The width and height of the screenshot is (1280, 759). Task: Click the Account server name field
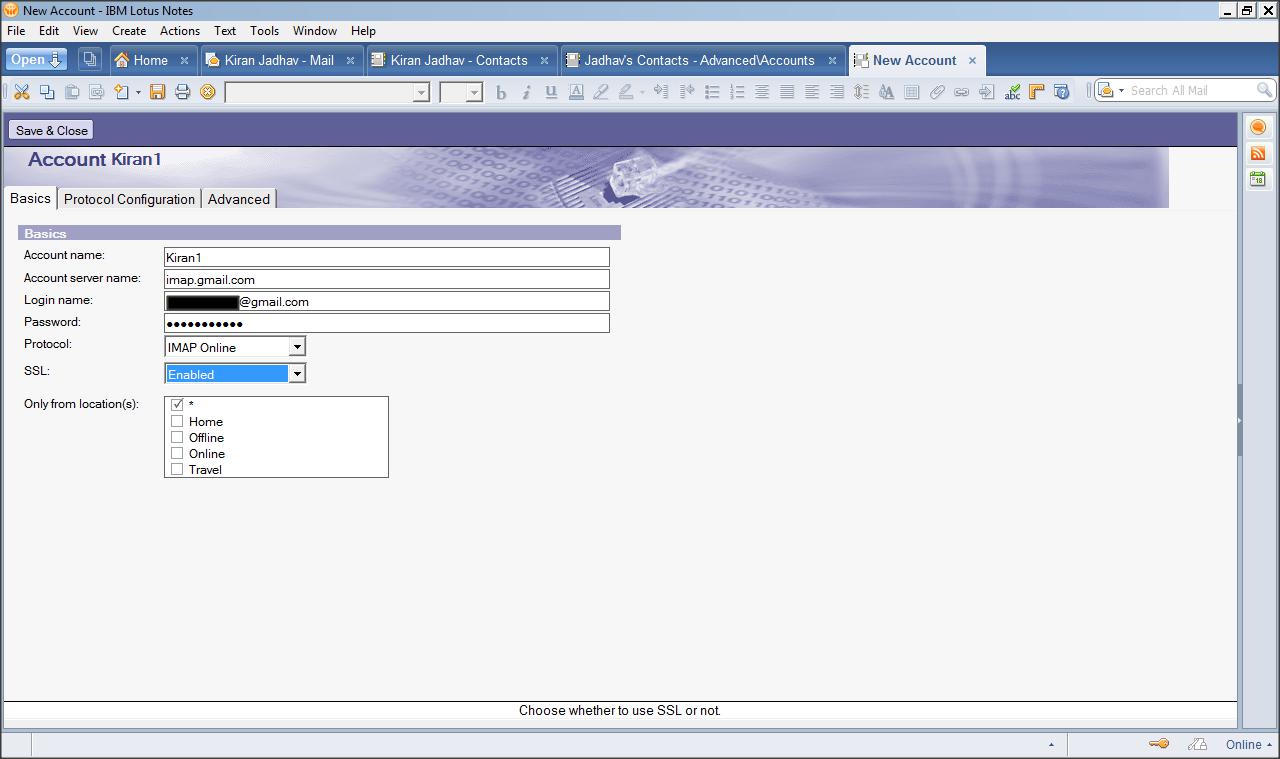click(387, 279)
